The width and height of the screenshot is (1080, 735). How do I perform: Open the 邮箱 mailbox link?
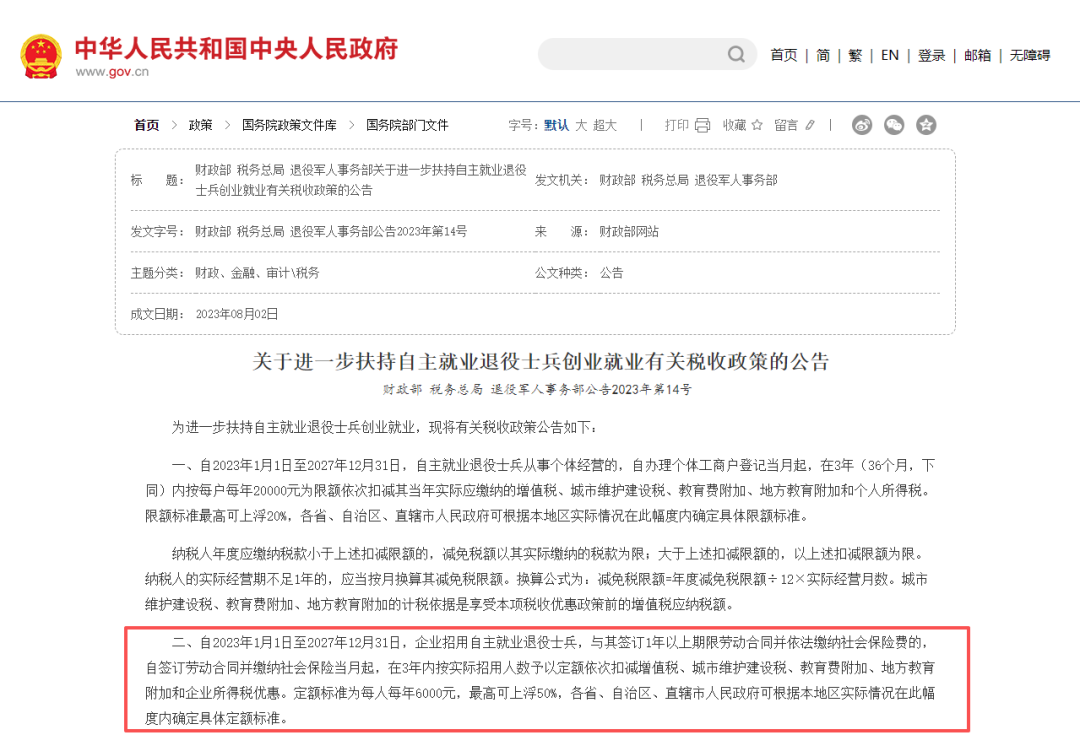[x=977, y=55]
